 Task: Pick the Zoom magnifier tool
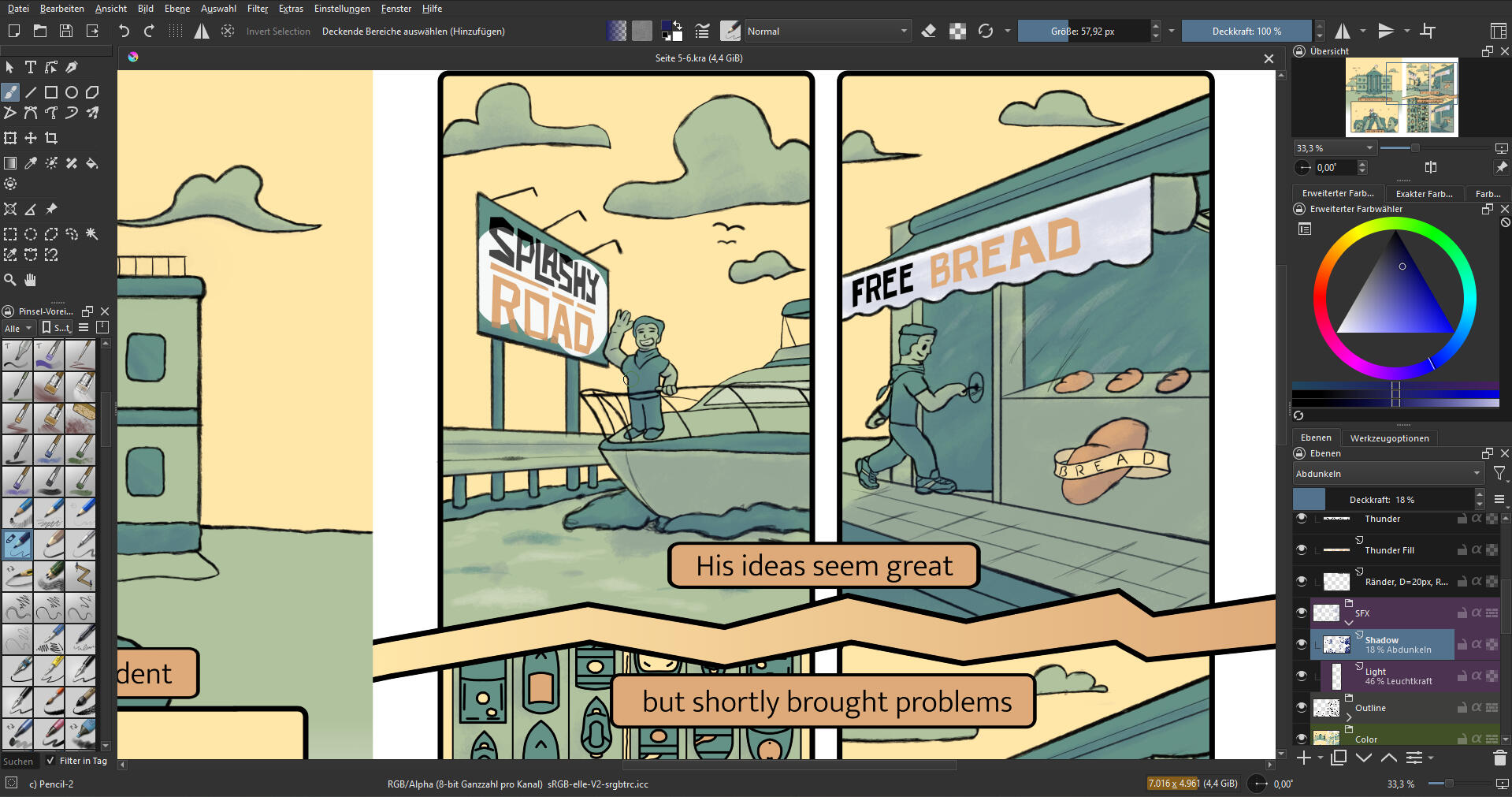pyautogui.click(x=10, y=280)
